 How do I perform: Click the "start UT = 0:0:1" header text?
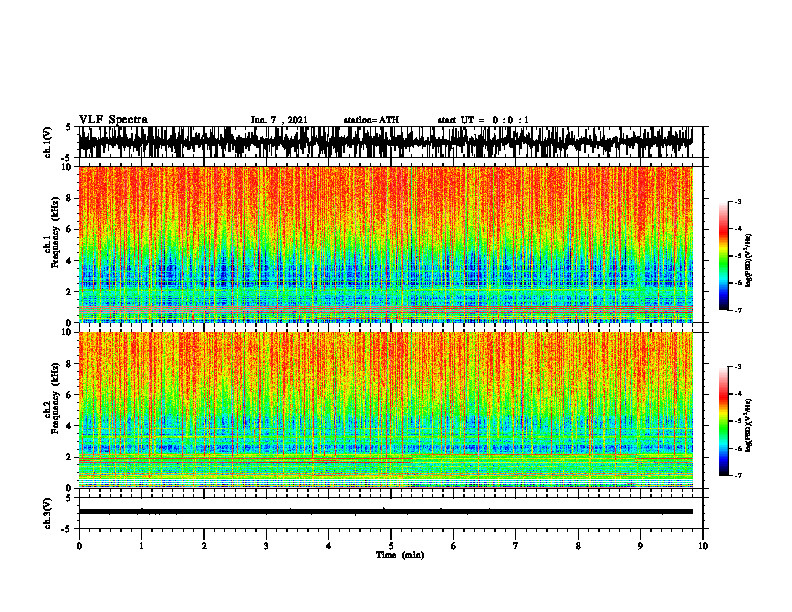point(483,120)
